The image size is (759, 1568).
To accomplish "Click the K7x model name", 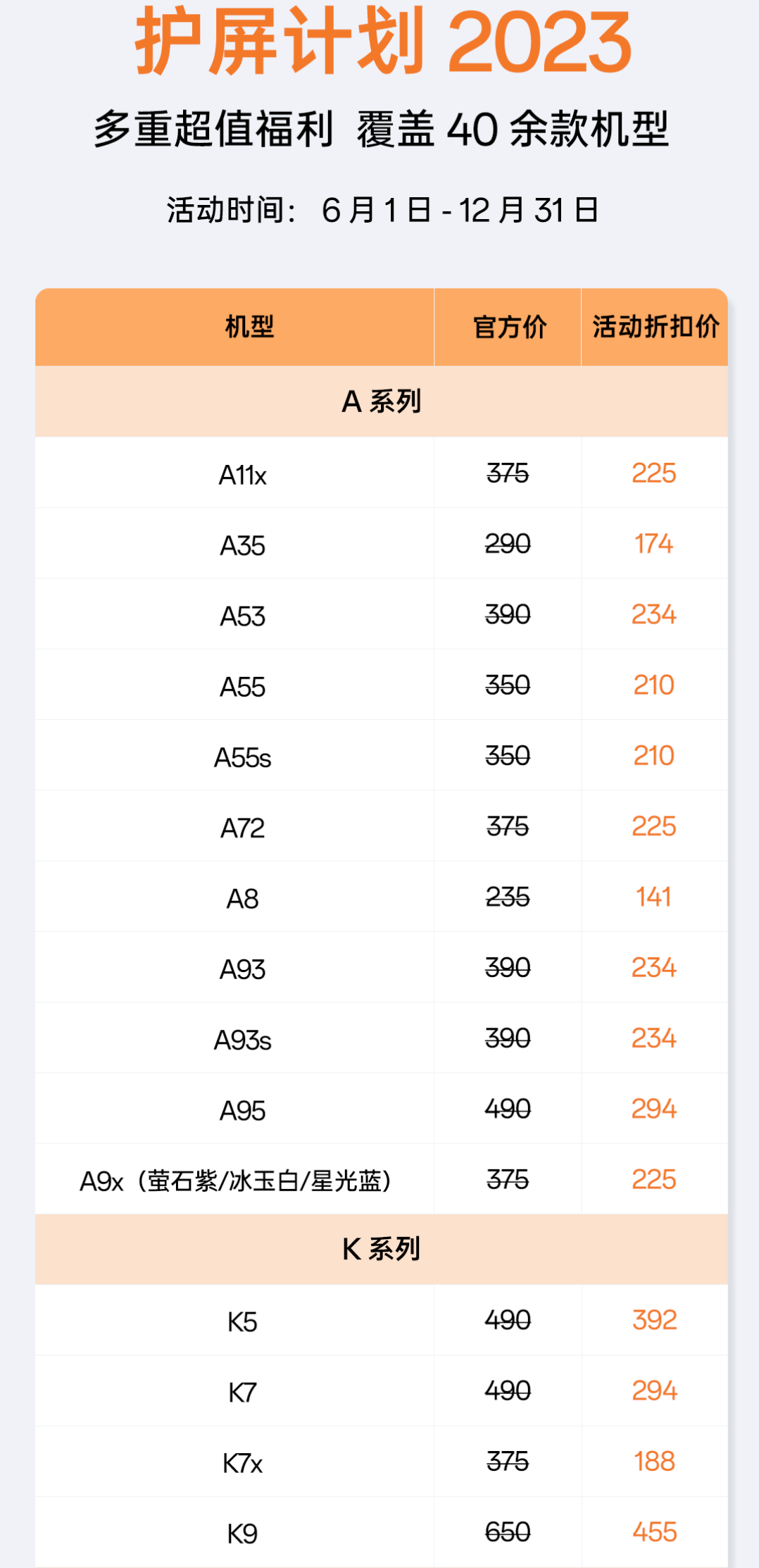I will click(242, 1464).
